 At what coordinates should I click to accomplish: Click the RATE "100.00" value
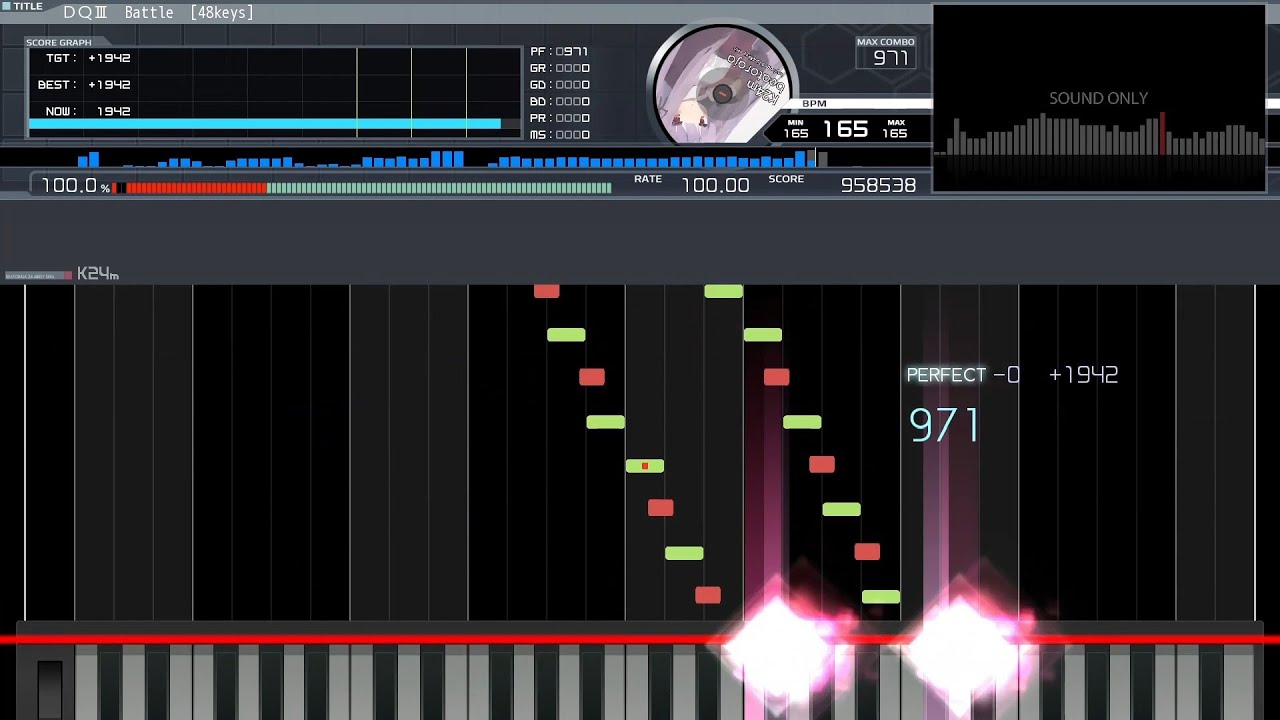tap(715, 185)
